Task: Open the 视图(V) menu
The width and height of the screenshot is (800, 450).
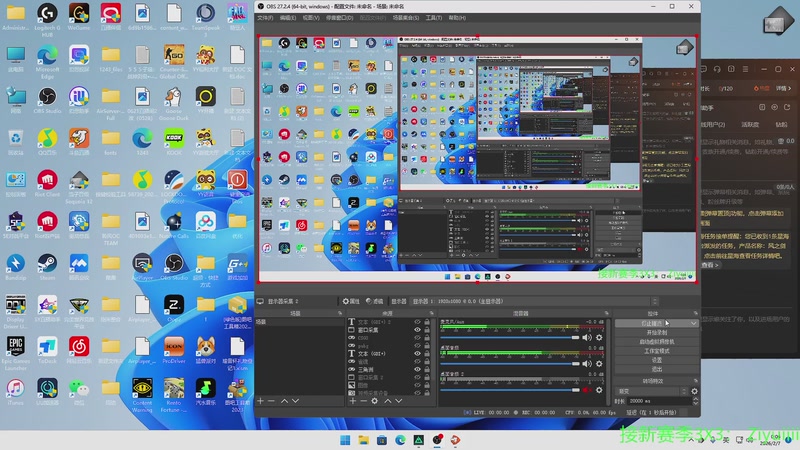Action: click(311, 18)
